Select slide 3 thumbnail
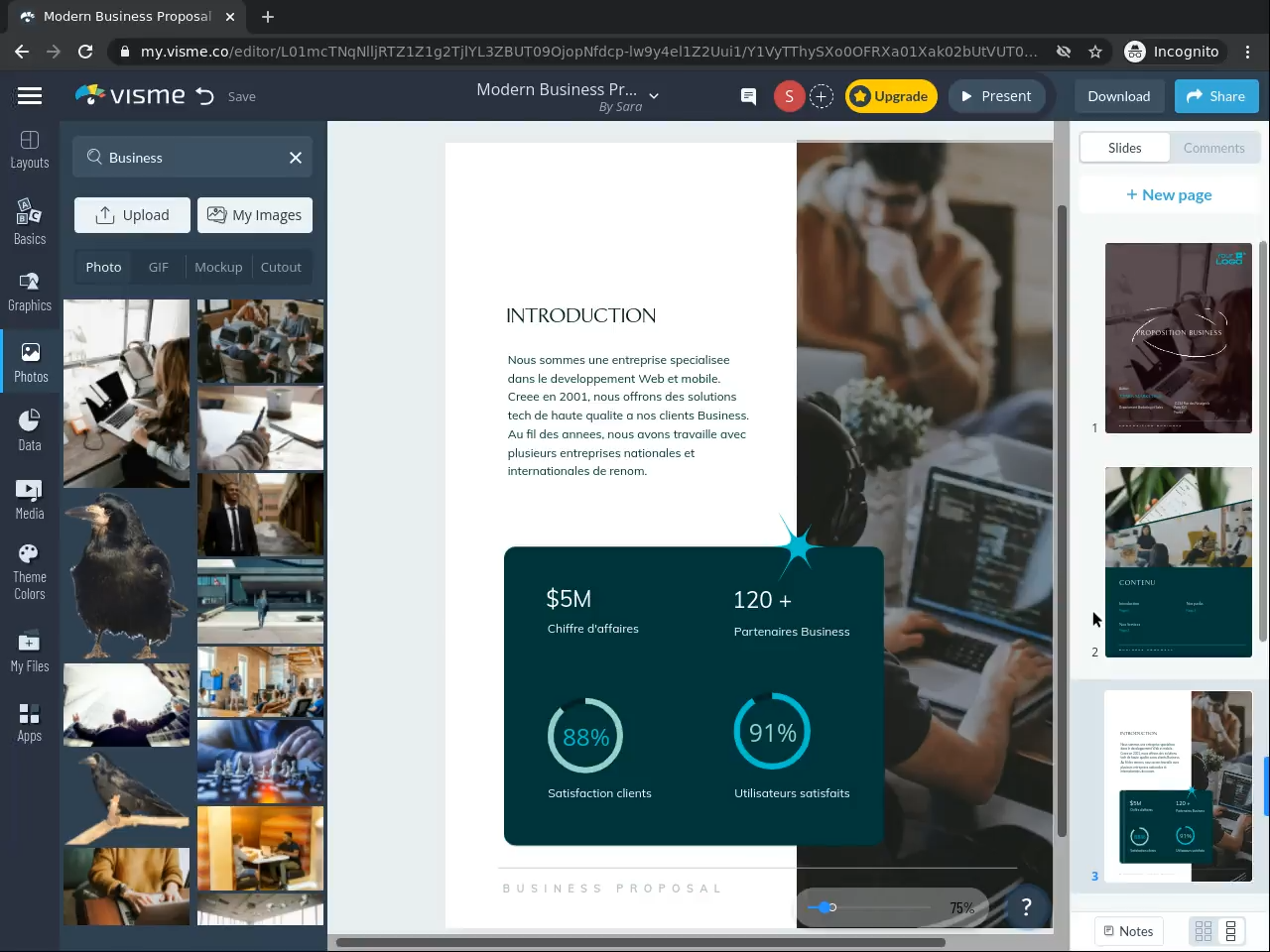1270x952 pixels. [x=1179, y=786]
